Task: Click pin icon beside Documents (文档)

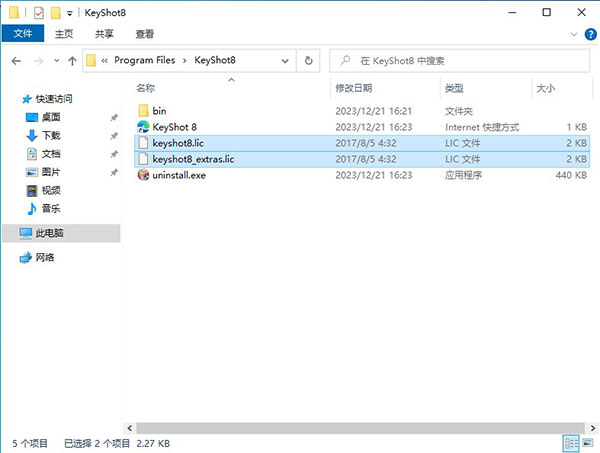Action: (x=114, y=154)
